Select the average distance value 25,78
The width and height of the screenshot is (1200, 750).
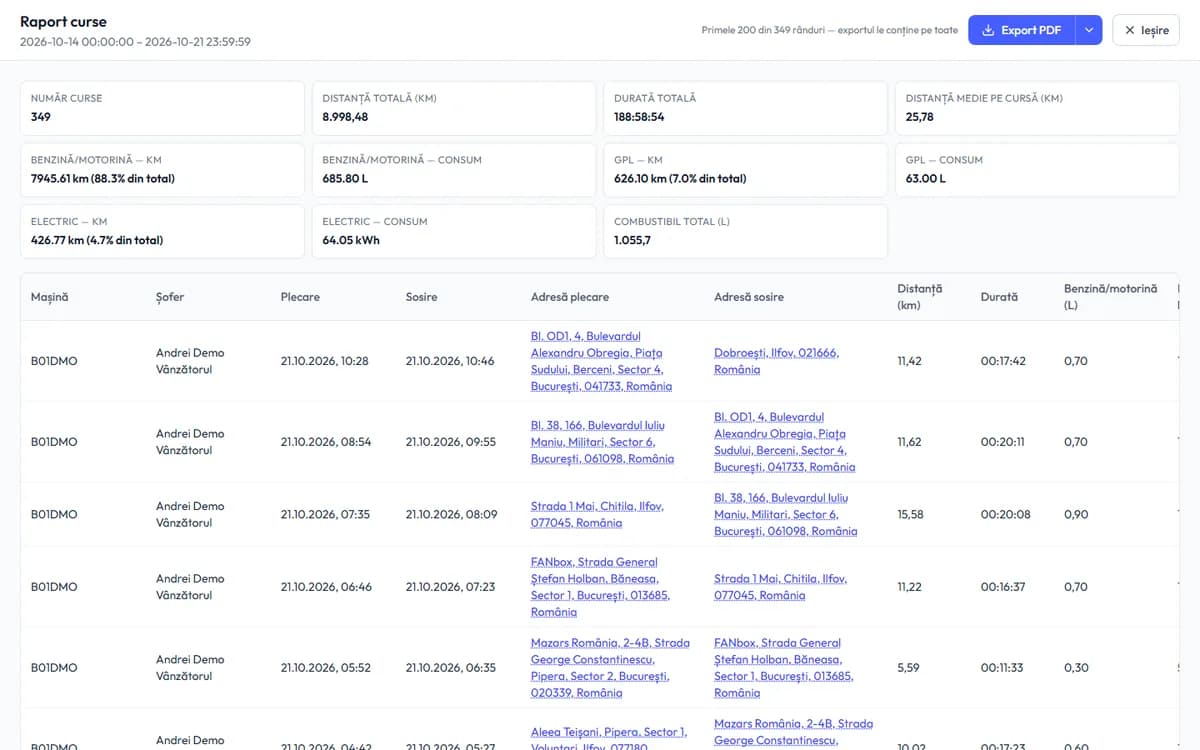pos(920,117)
